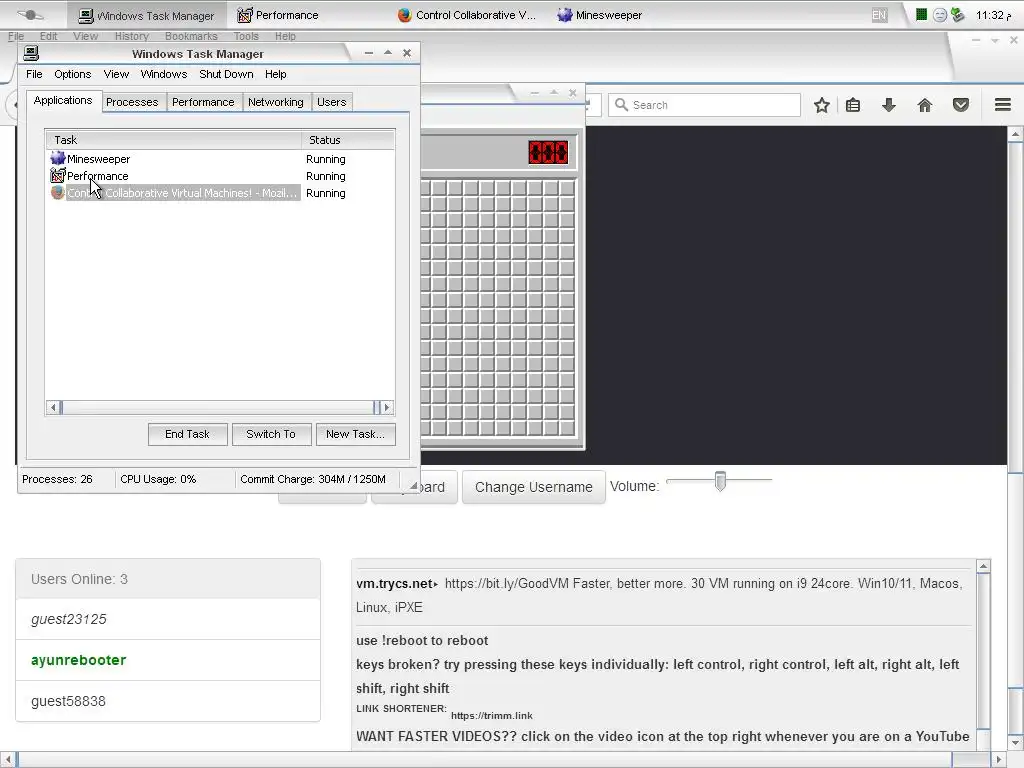Image resolution: width=1024 pixels, height=768 pixels.
Task: Click the Commit Charge status bar entry
Action: pos(313,479)
